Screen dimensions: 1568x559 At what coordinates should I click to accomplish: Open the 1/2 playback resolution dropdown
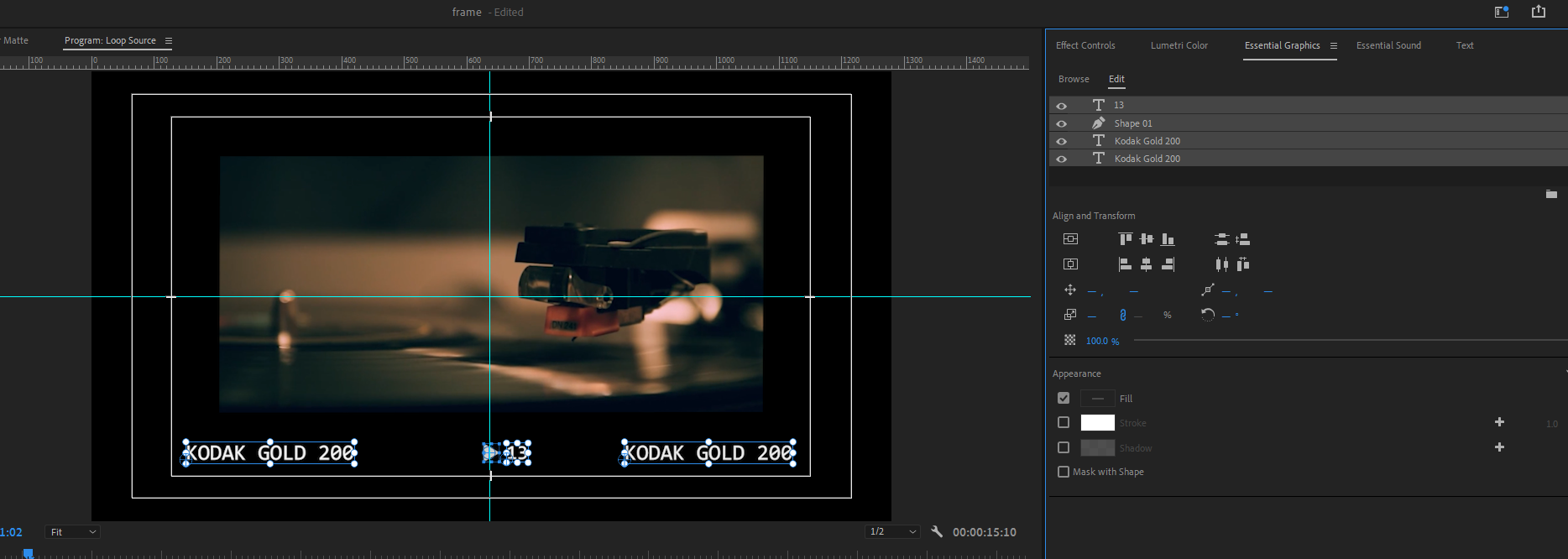892,532
